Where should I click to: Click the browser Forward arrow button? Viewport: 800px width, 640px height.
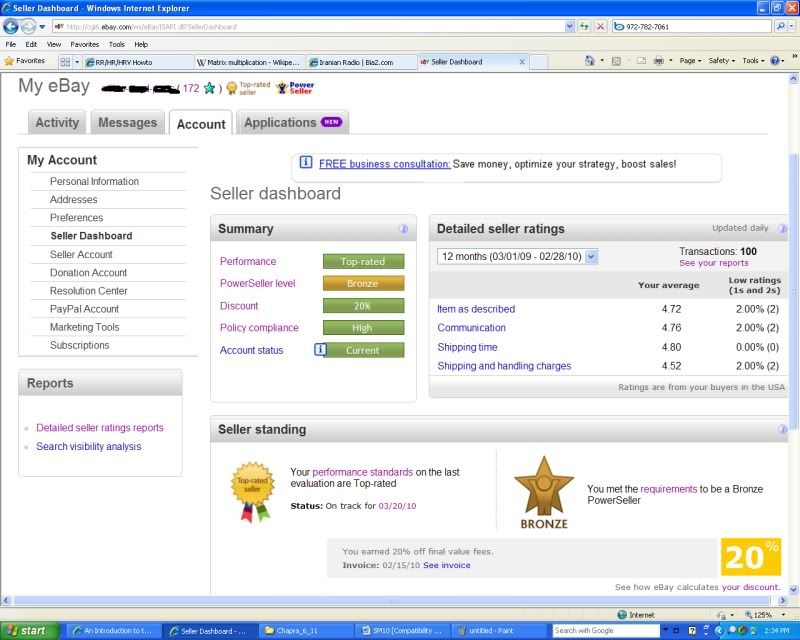pyautogui.click(x=28, y=26)
